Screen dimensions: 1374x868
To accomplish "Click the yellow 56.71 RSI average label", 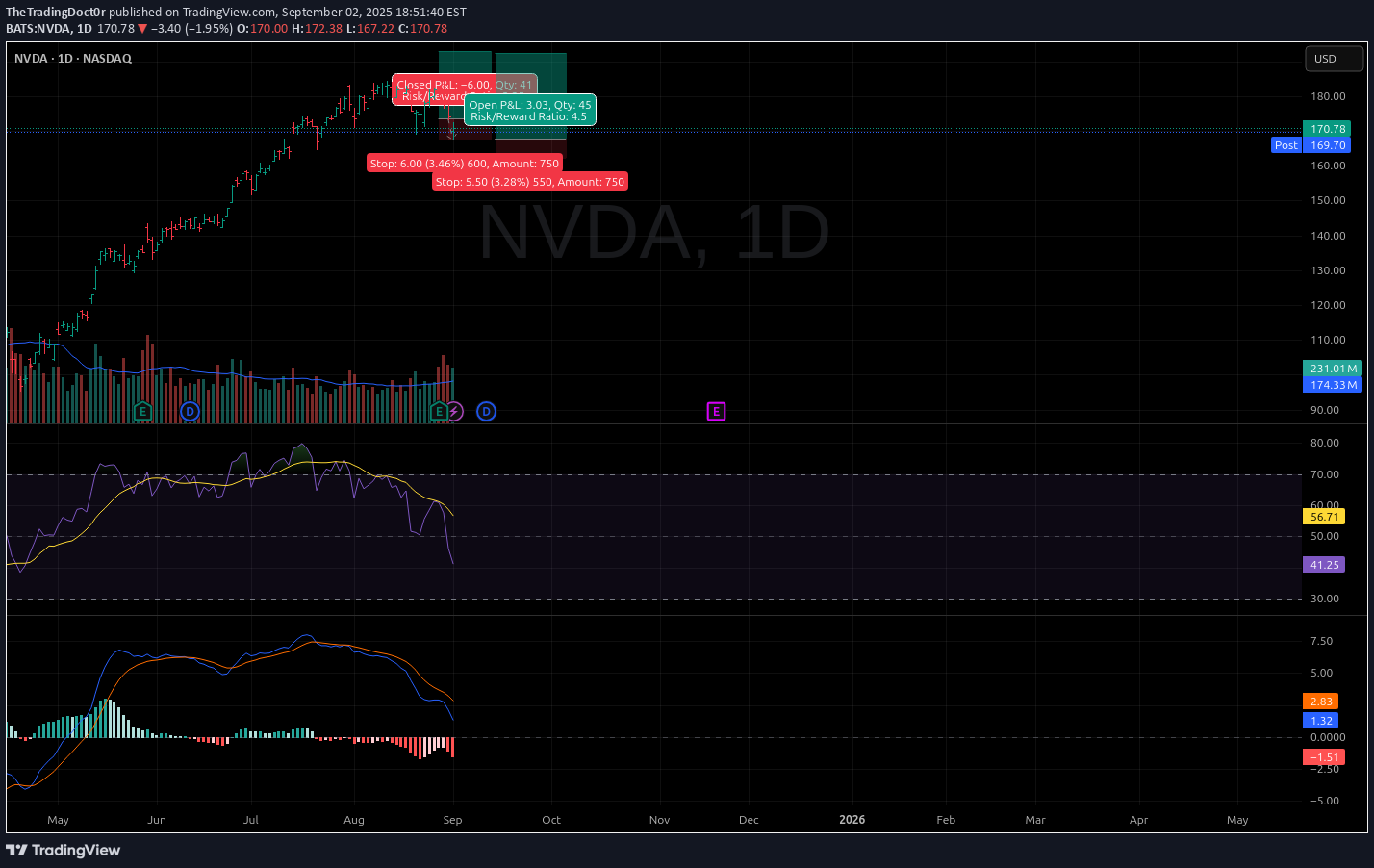I will tap(1324, 517).
